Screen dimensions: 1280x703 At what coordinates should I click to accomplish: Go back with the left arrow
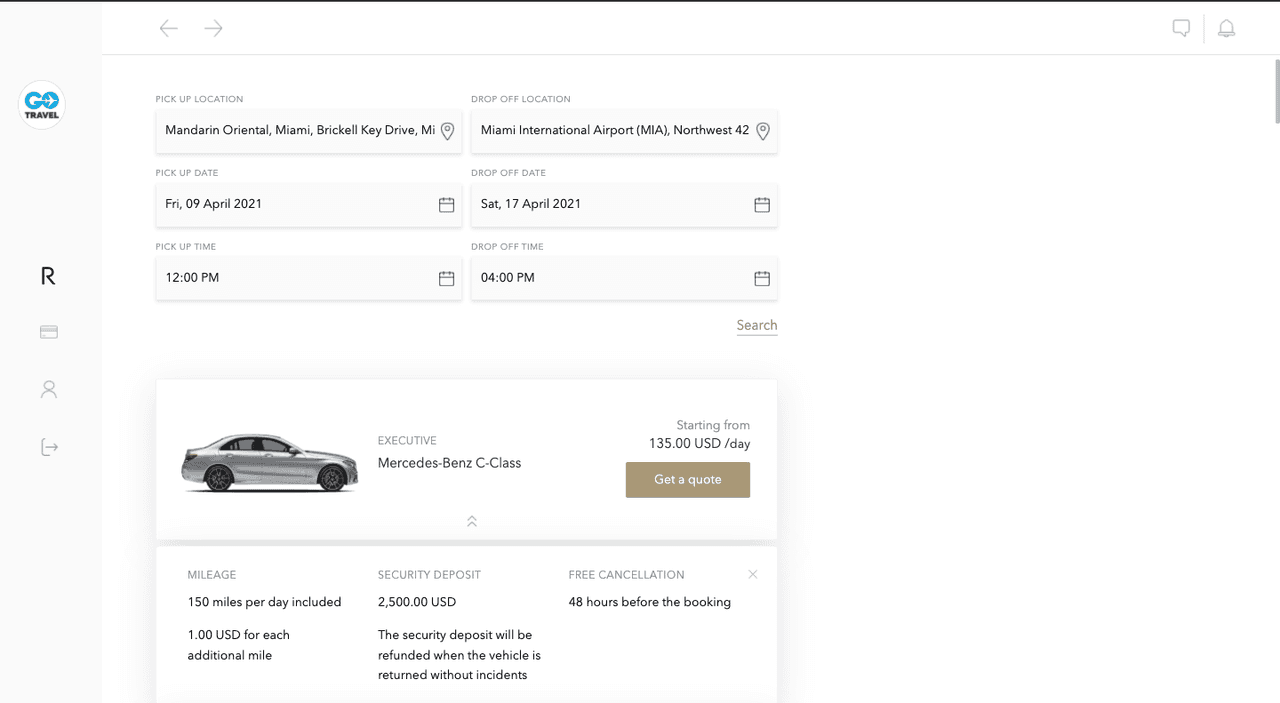(169, 28)
